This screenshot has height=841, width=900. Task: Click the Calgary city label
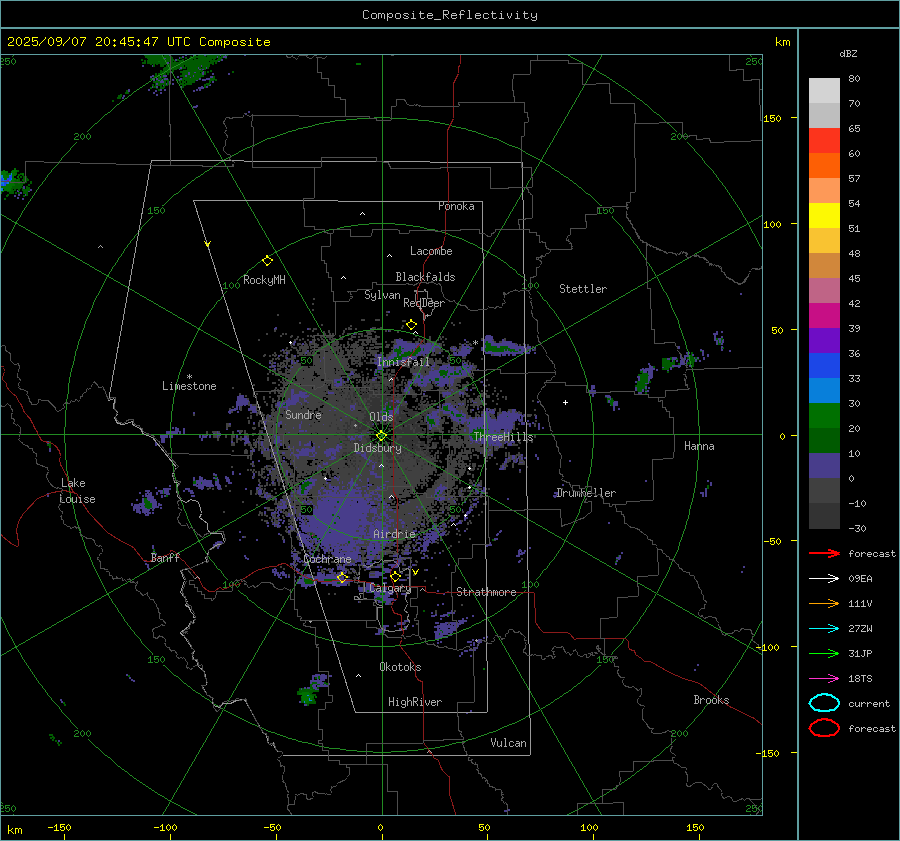pos(390,588)
